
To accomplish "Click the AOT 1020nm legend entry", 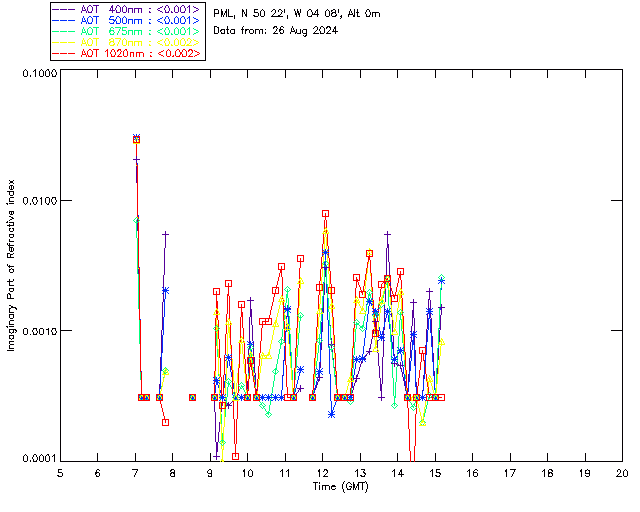I will 127,53.
